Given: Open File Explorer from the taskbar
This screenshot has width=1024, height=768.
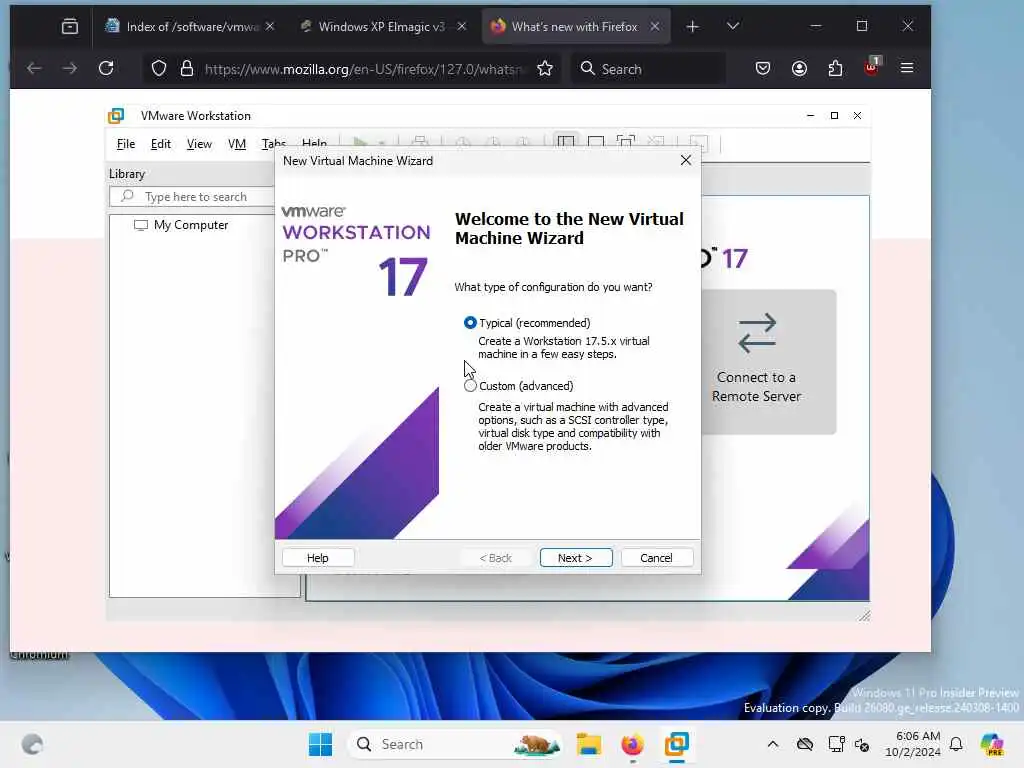Looking at the screenshot, I should coord(589,744).
